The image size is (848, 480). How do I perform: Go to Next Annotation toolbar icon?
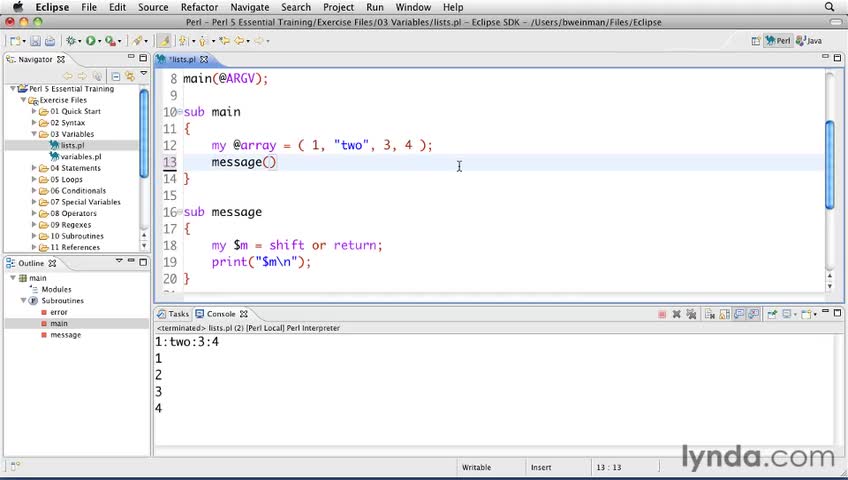point(182,41)
